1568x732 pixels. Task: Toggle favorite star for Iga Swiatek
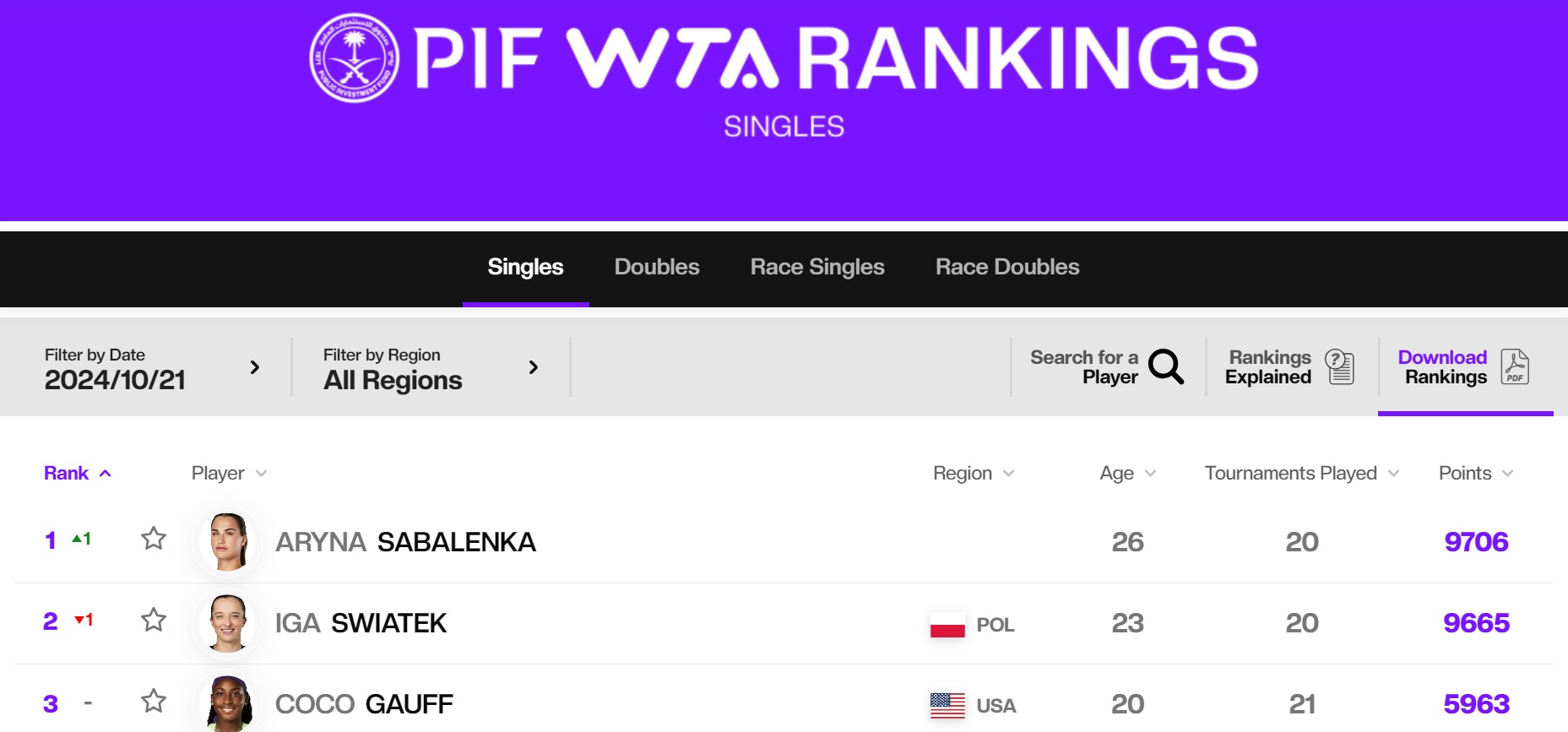[x=154, y=620]
